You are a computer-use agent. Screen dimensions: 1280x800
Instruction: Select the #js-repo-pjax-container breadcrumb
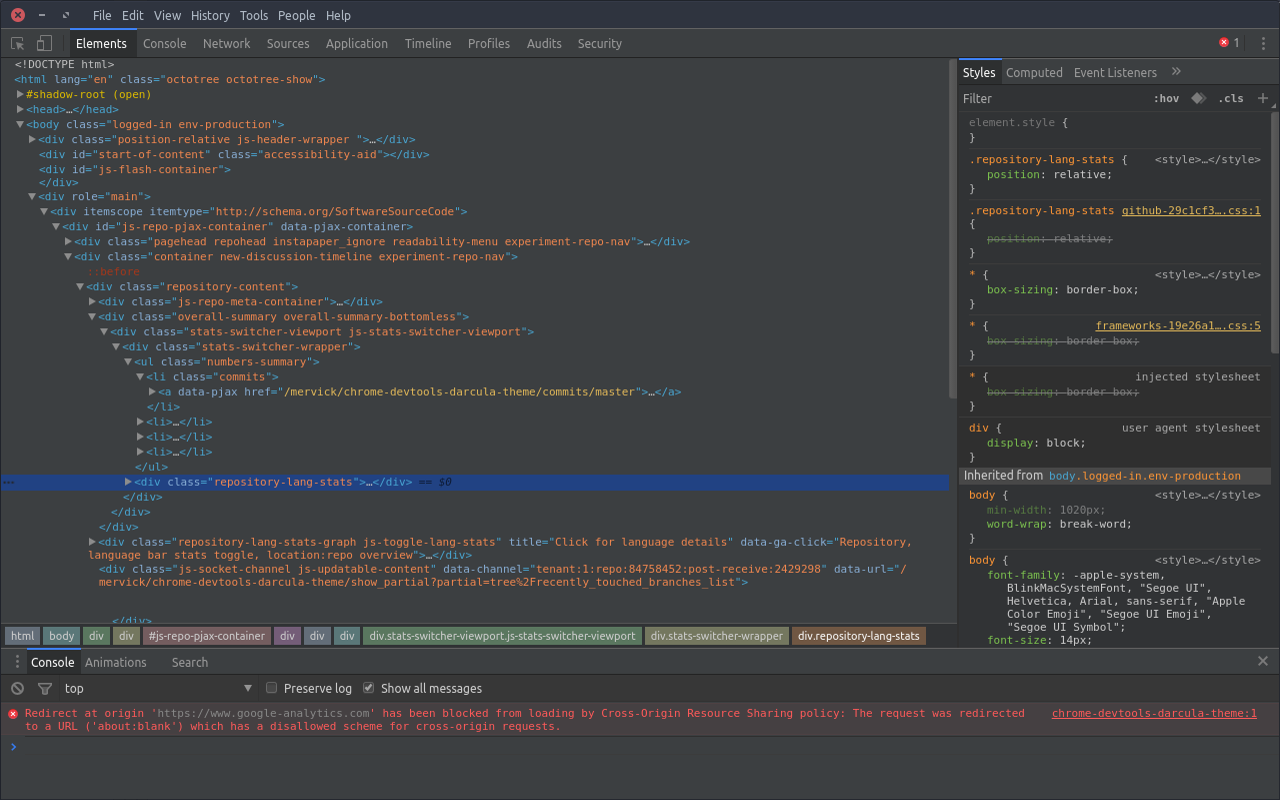[x=207, y=636]
